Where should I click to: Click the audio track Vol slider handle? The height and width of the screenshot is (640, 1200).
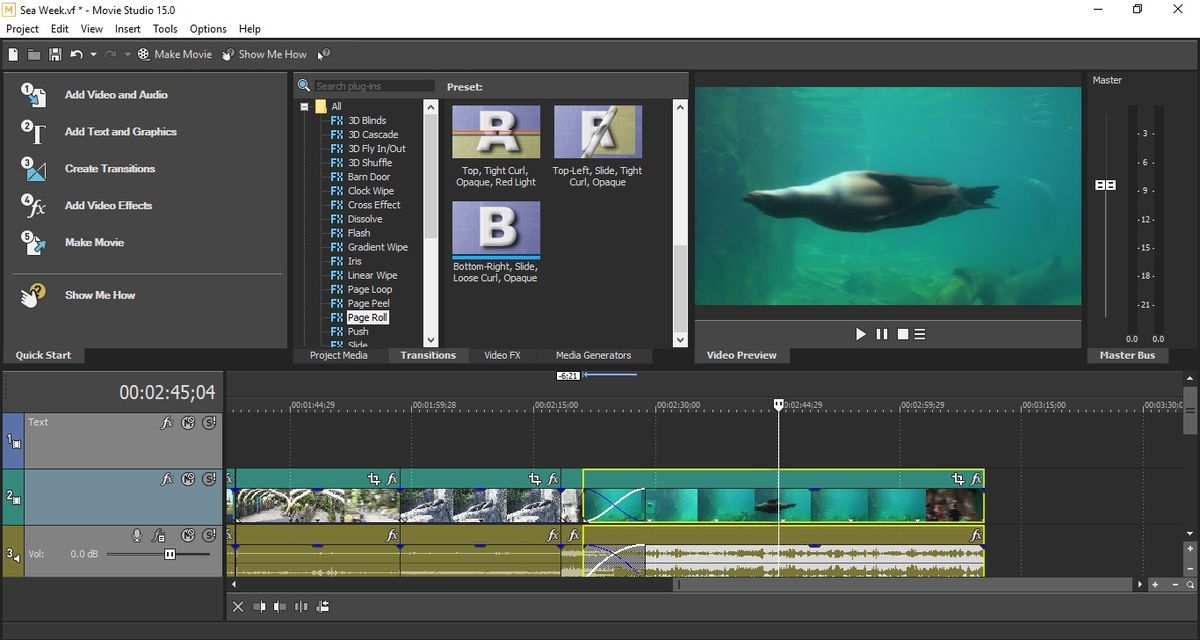170,554
